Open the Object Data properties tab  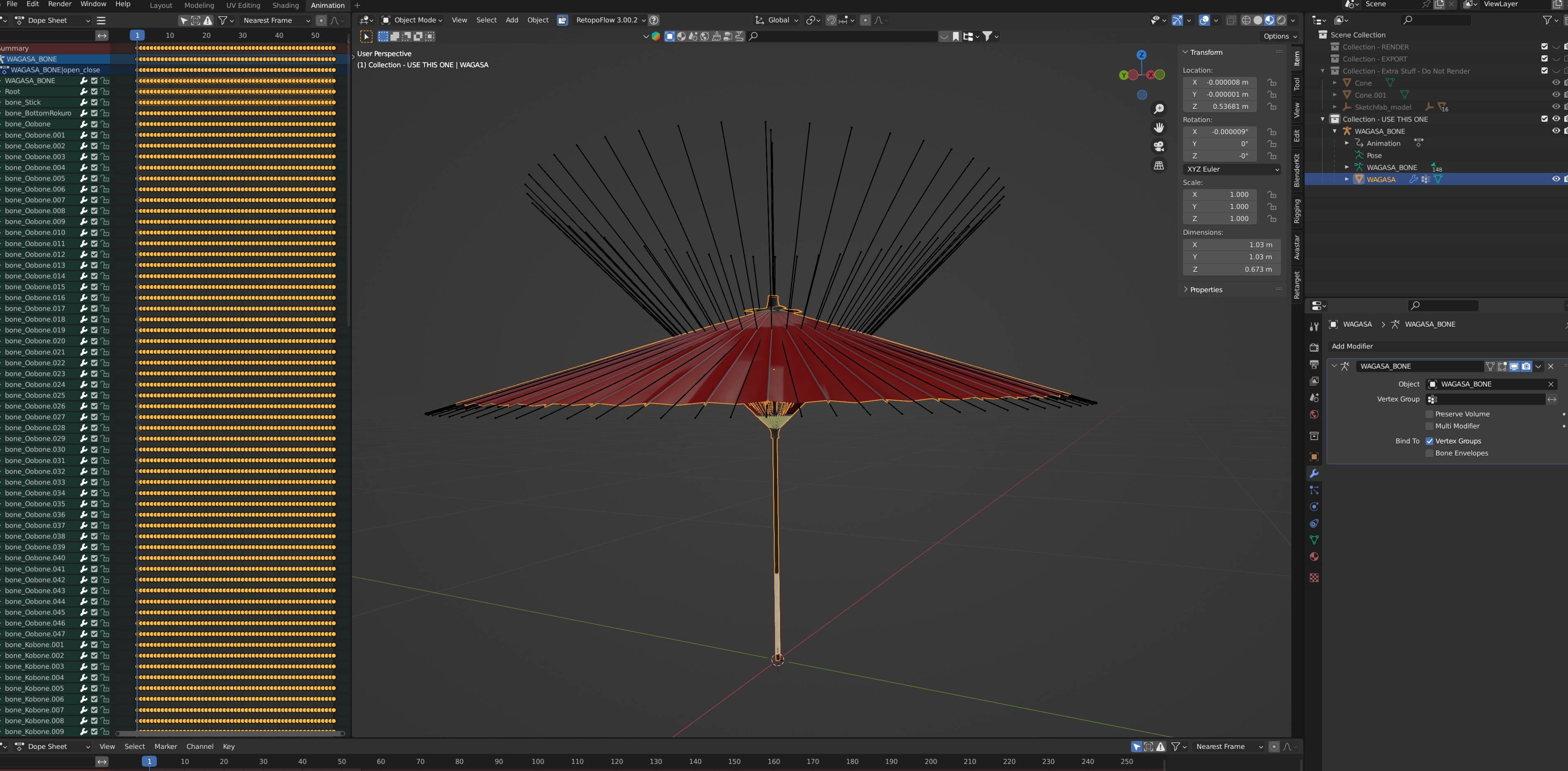coord(1313,540)
